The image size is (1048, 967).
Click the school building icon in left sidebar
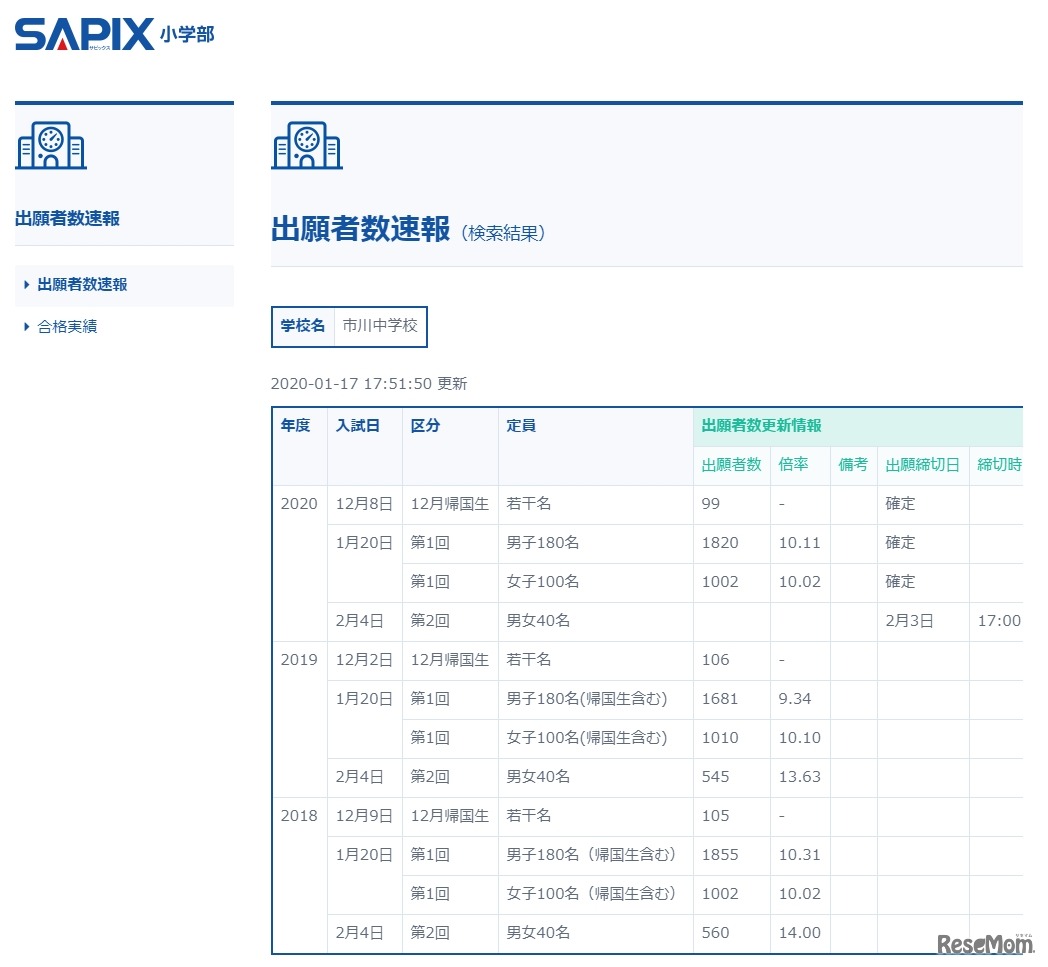point(51,147)
